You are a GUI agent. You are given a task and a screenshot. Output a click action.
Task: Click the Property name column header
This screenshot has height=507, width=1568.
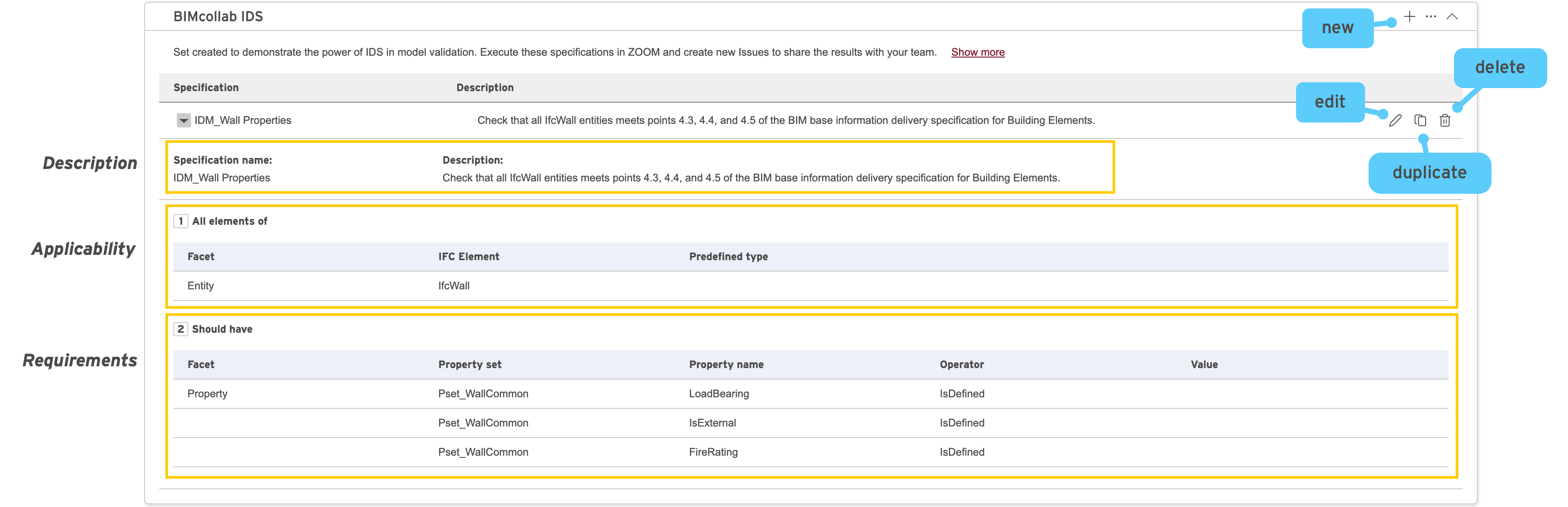tap(726, 365)
